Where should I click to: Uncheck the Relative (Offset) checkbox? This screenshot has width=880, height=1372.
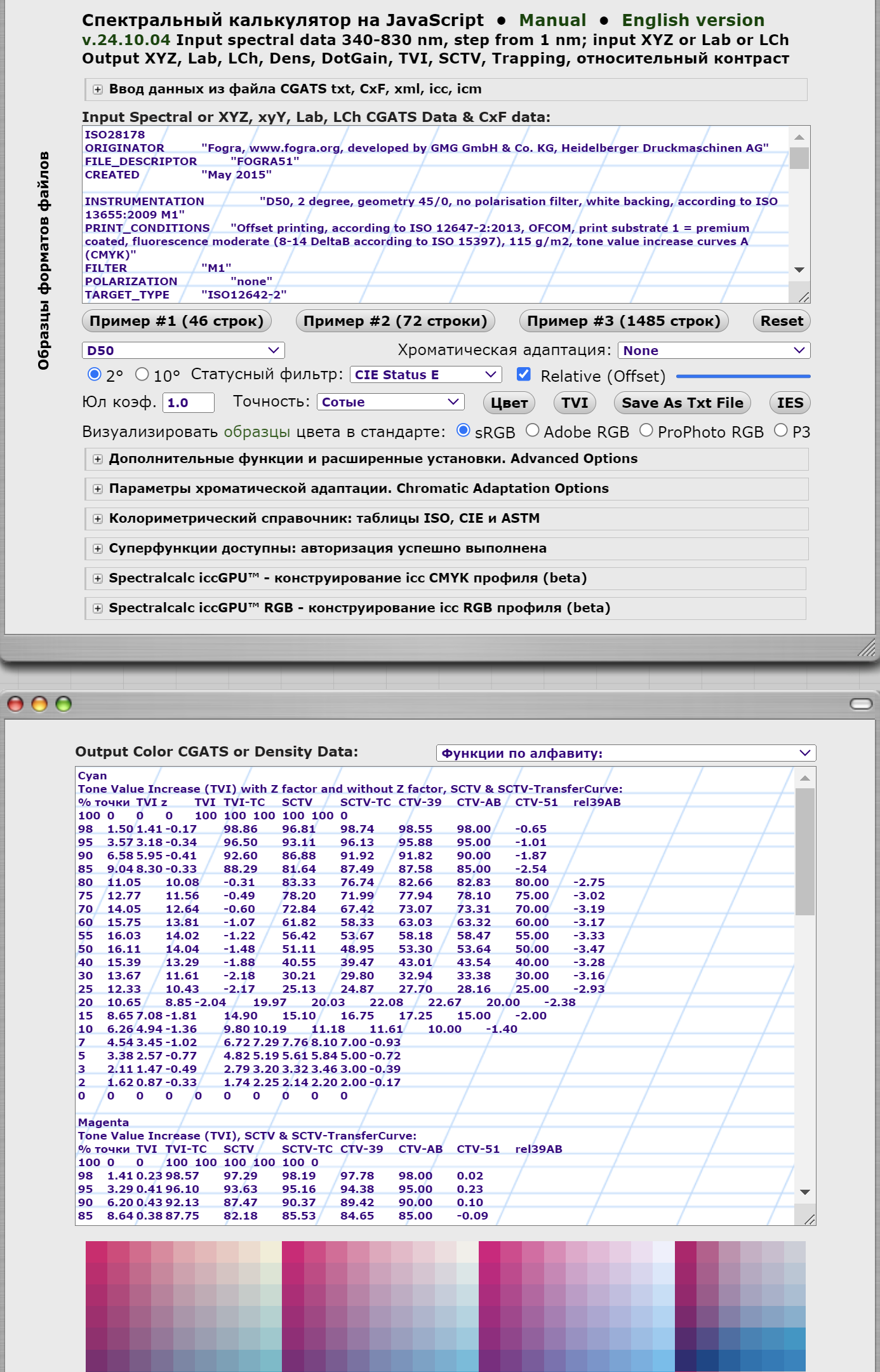tap(524, 374)
